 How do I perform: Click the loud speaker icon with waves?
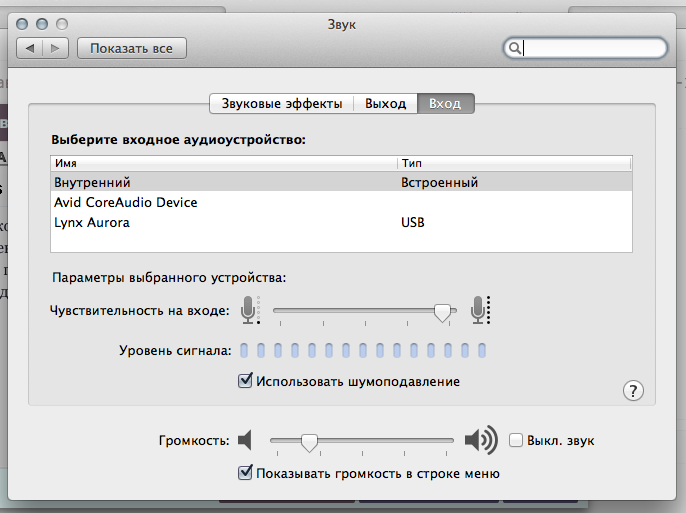pos(481,440)
